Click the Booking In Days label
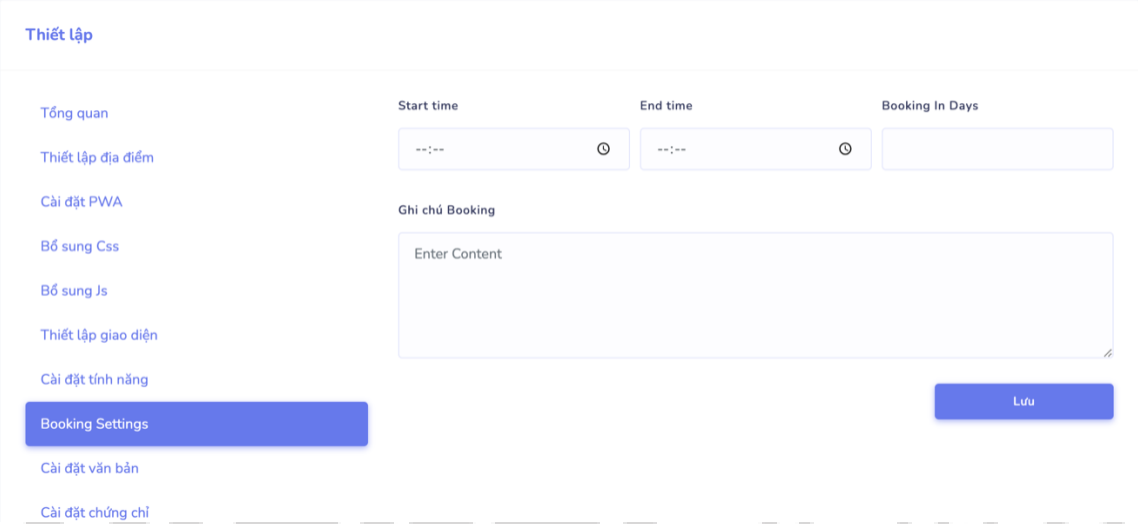The image size is (1138, 524). tap(930, 106)
